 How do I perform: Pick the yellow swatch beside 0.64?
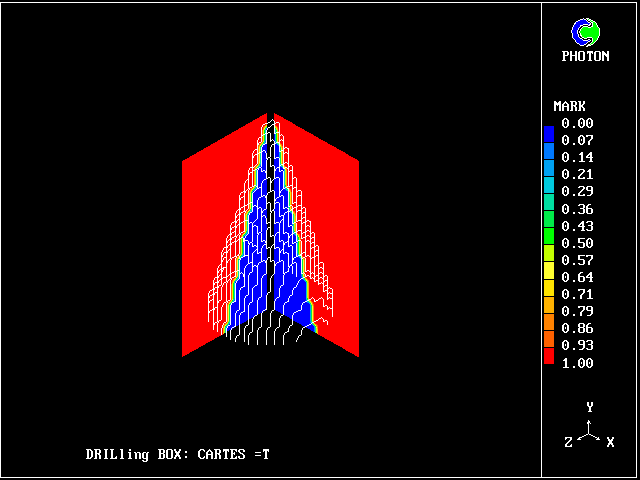[x=548, y=275]
